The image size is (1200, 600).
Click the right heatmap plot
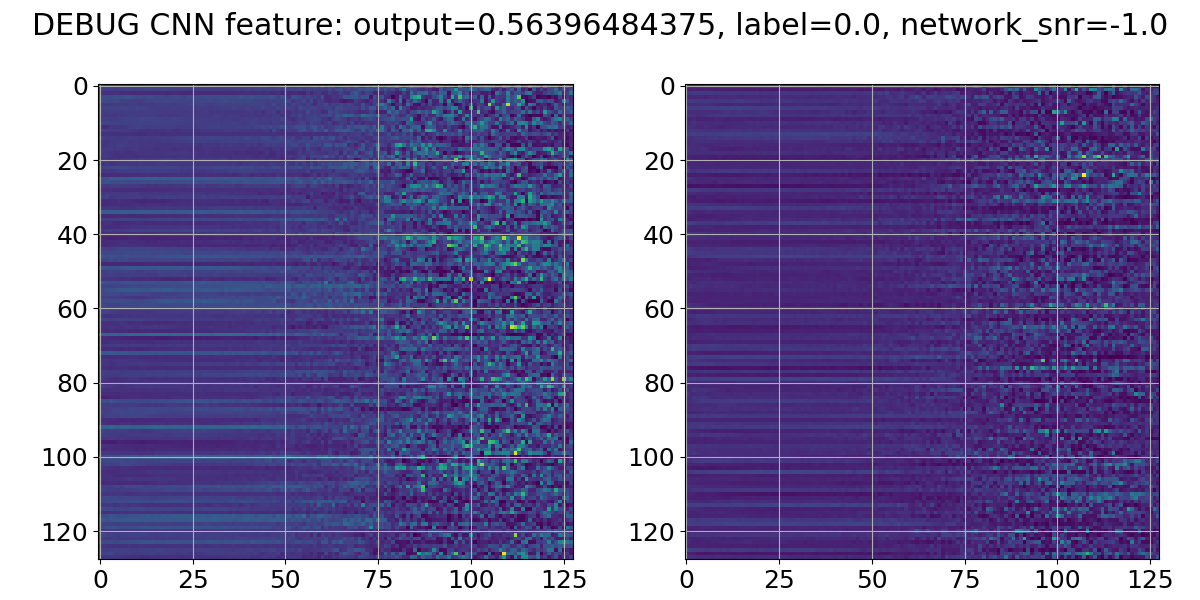pos(922,322)
